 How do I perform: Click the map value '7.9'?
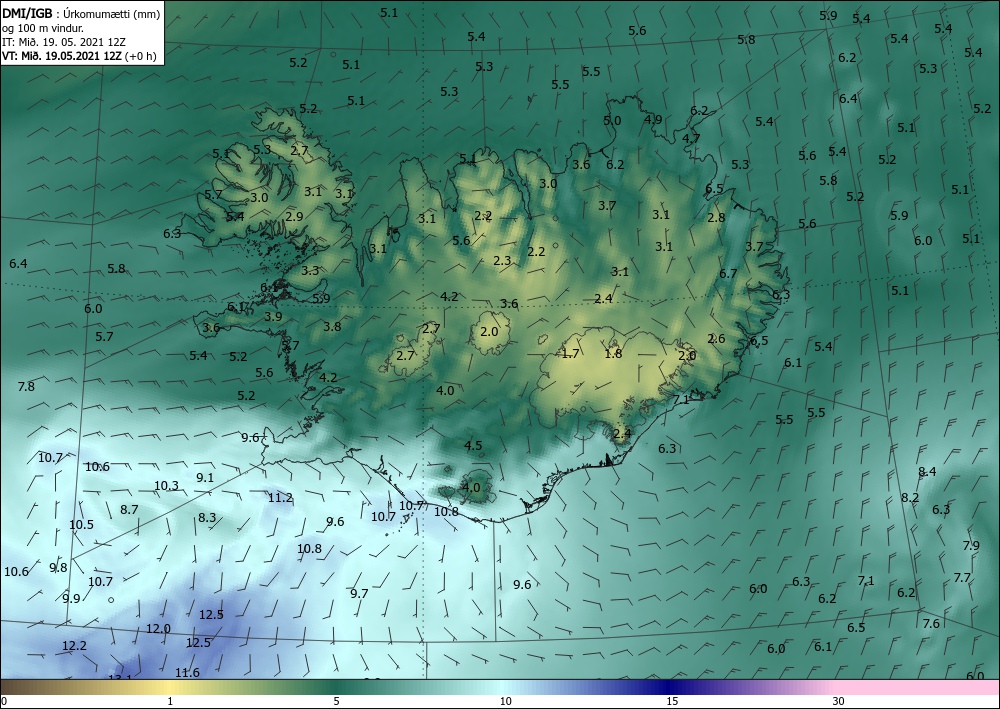971,546
